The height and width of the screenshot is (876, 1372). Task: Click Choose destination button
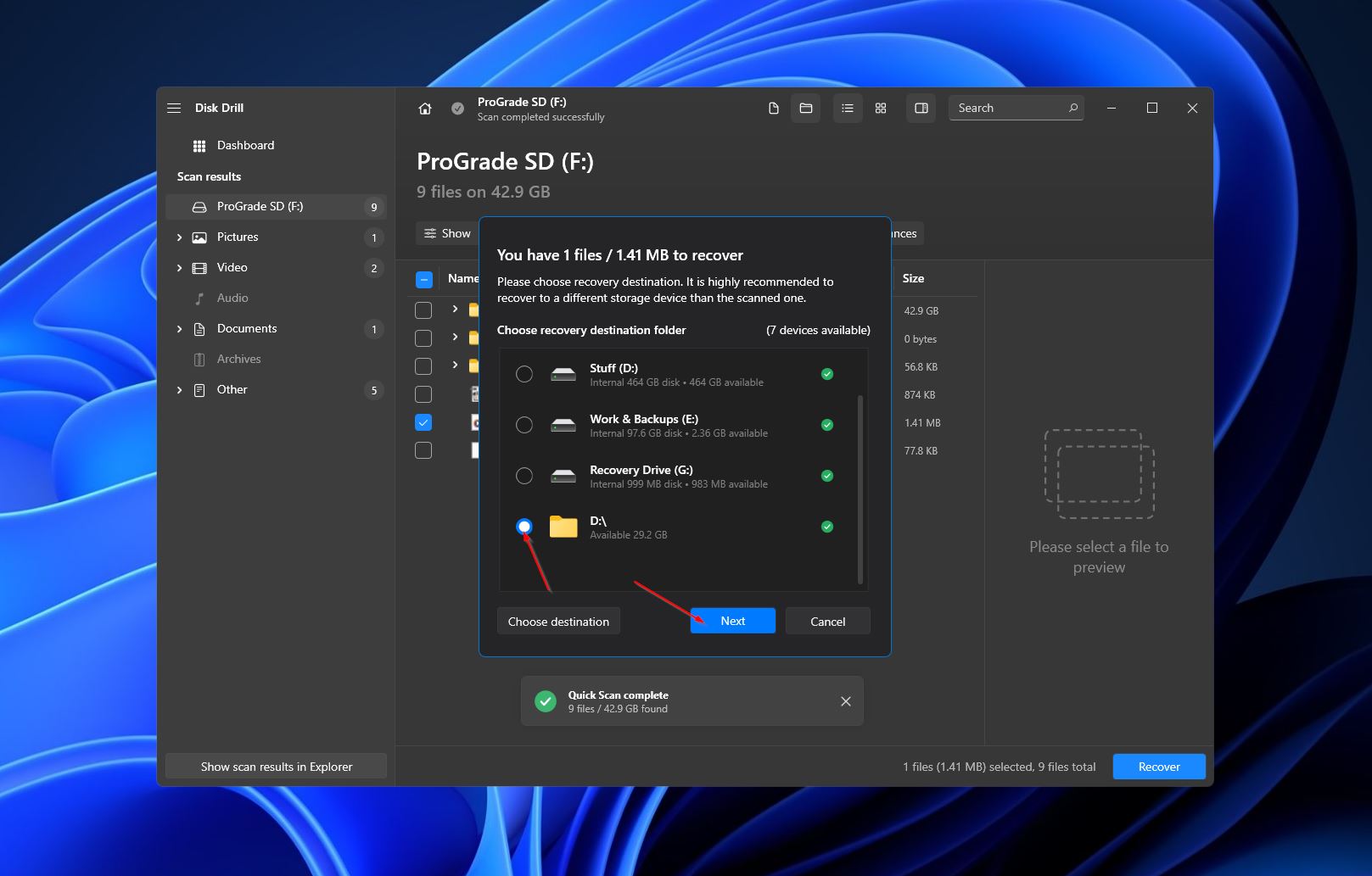click(x=558, y=621)
